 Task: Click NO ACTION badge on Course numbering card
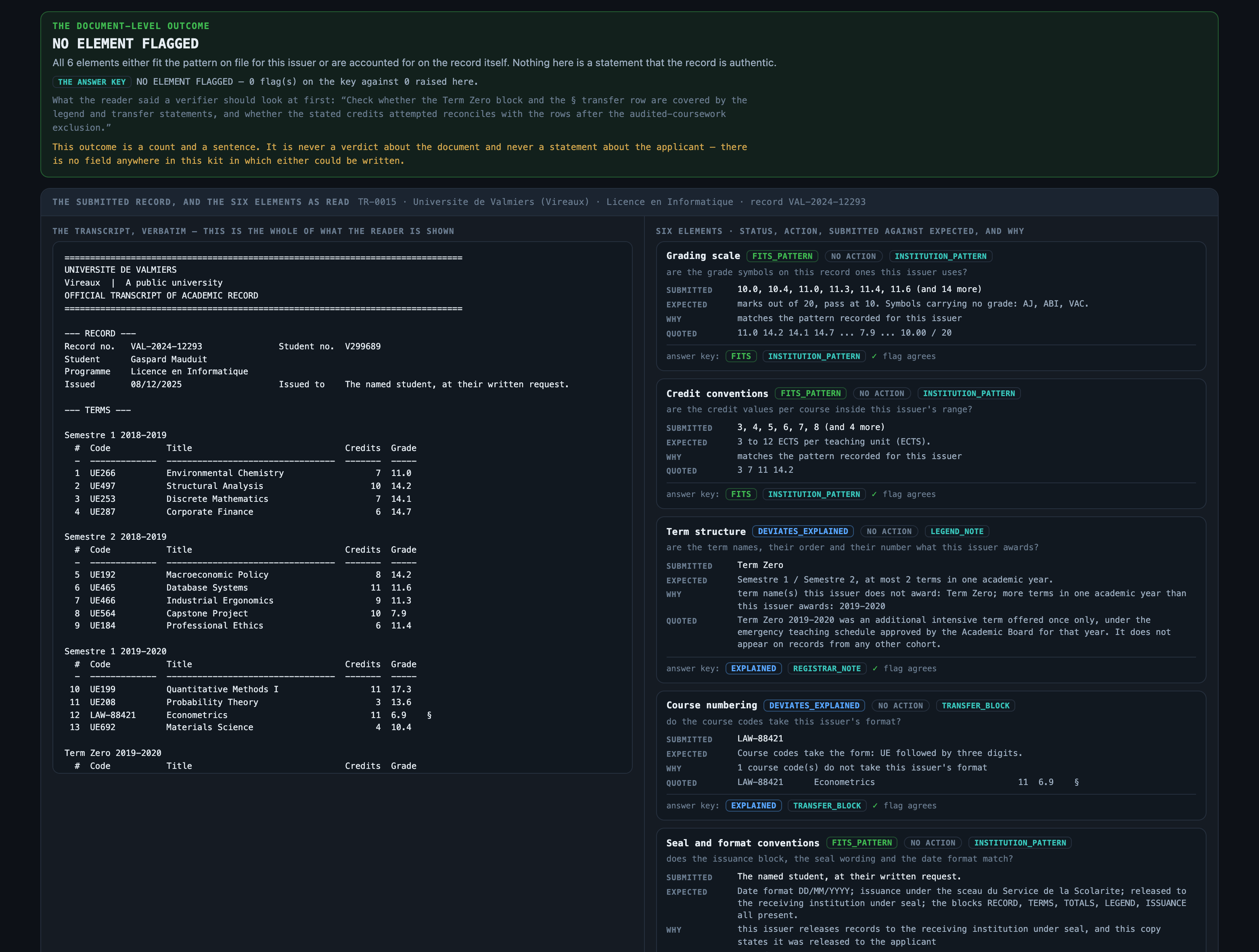(900, 706)
